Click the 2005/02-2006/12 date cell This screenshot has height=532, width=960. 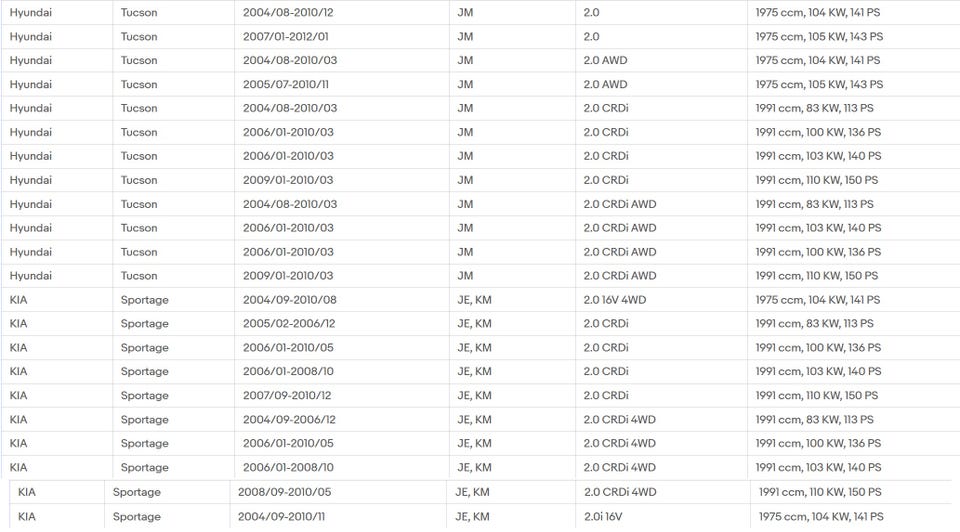[289, 324]
